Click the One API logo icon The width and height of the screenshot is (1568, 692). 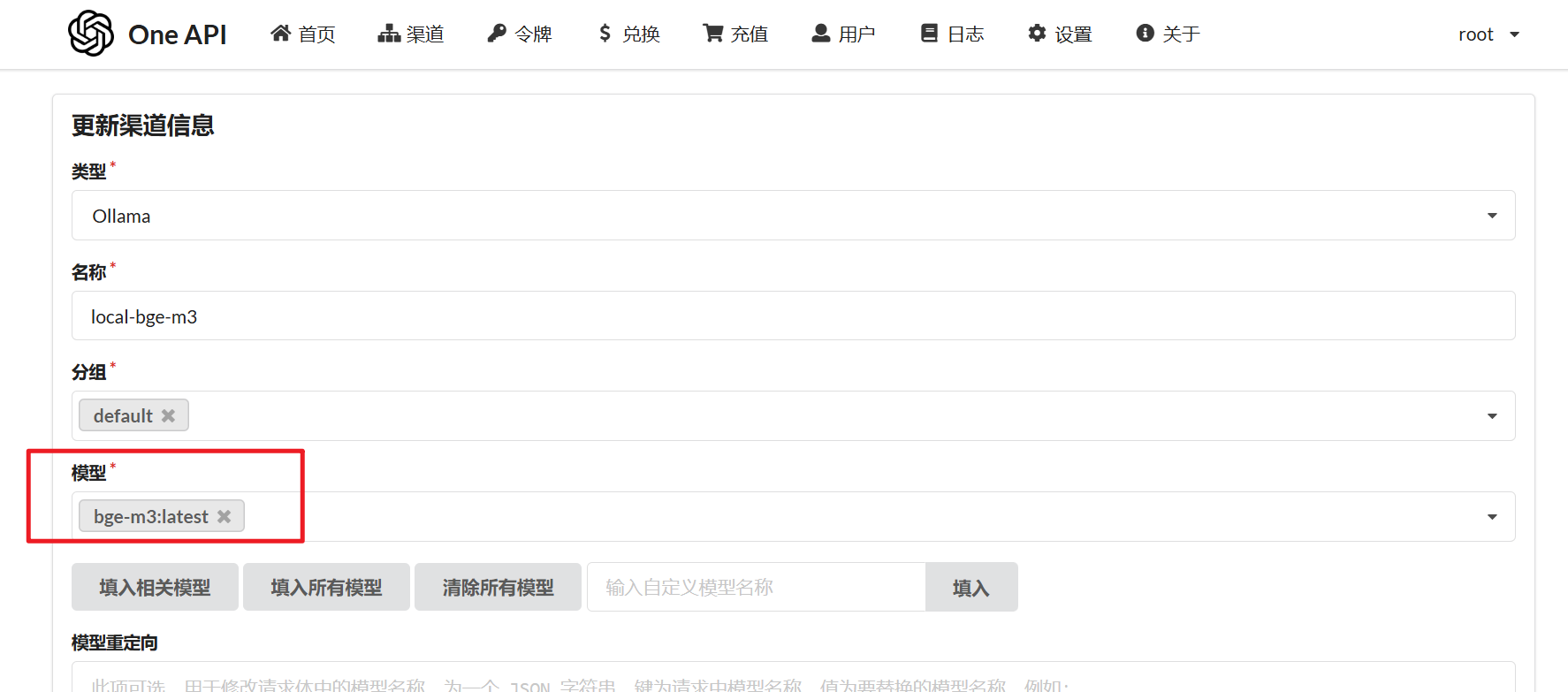[91, 34]
